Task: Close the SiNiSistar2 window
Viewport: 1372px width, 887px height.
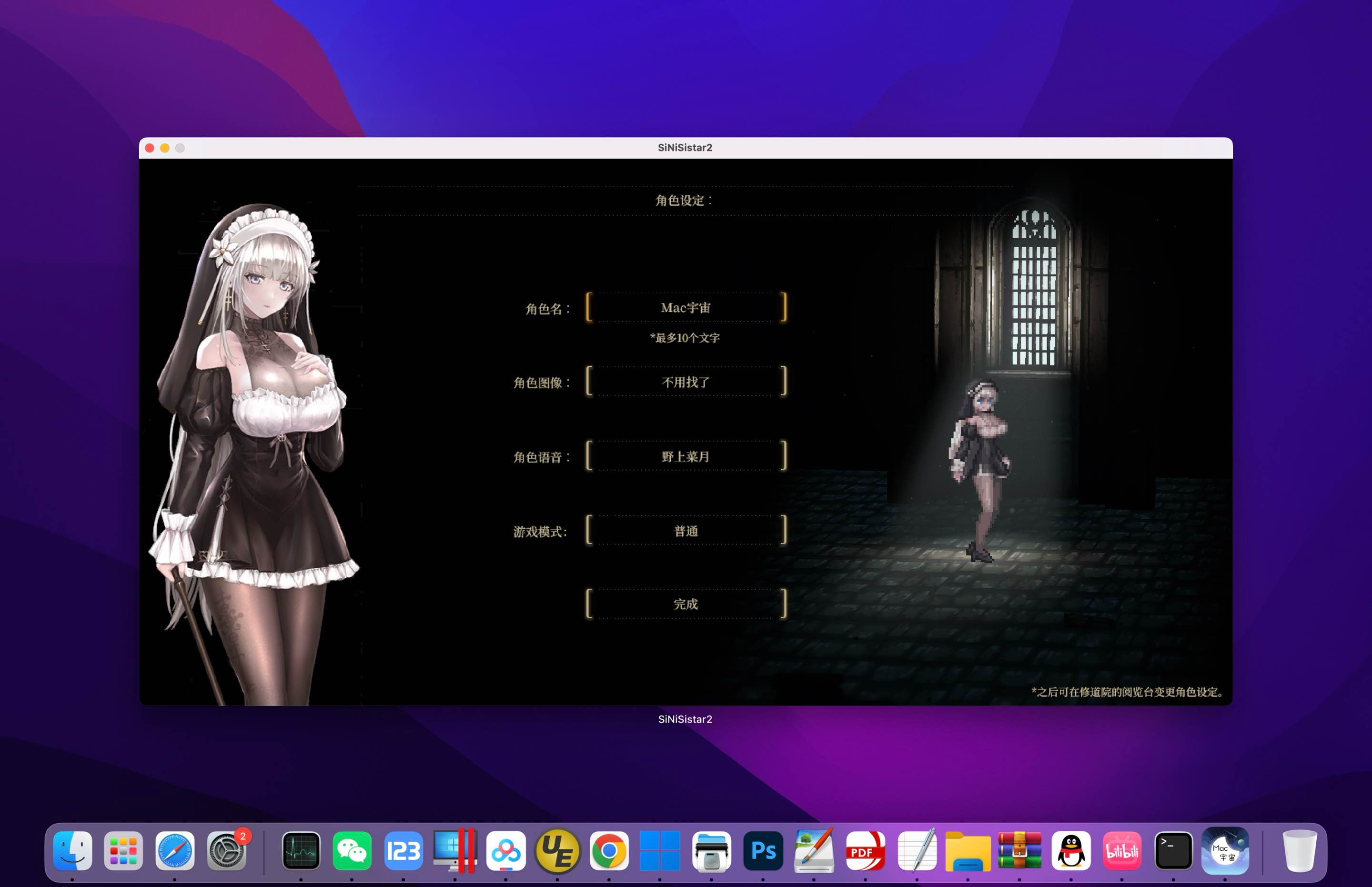Action: click(x=150, y=148)
